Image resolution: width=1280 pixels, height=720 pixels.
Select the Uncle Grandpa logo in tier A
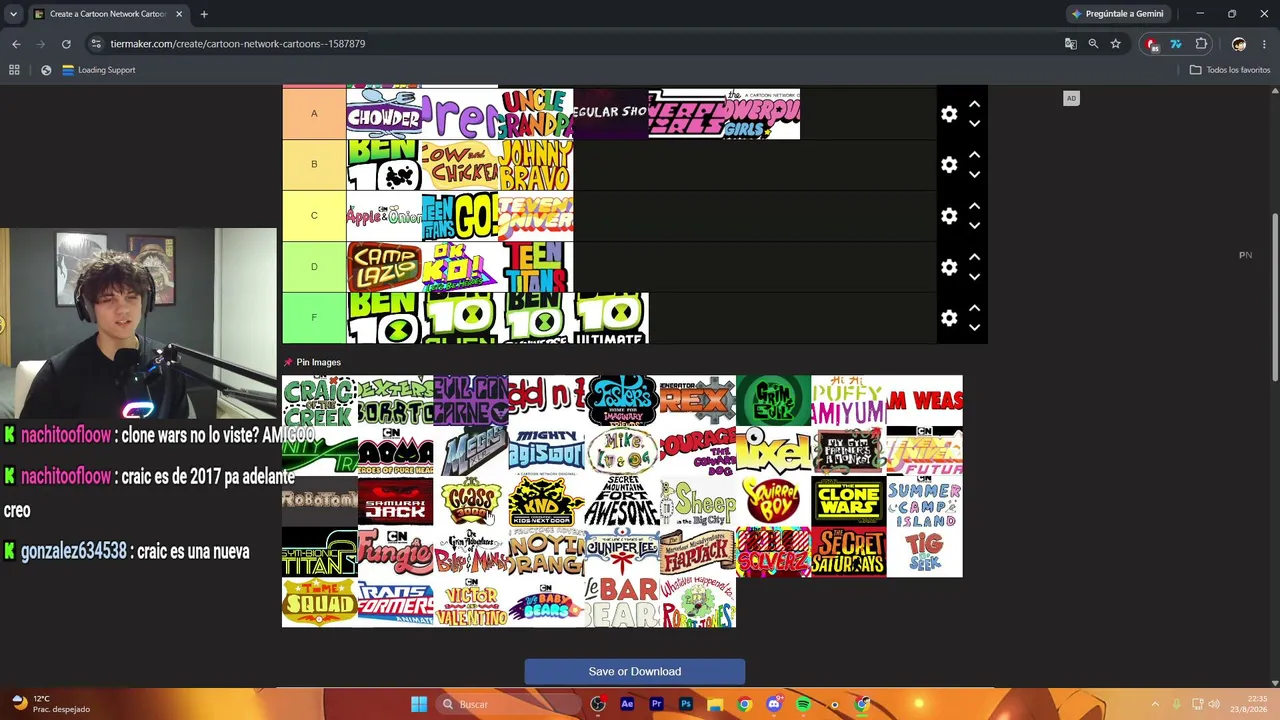(x=535, y=114)
